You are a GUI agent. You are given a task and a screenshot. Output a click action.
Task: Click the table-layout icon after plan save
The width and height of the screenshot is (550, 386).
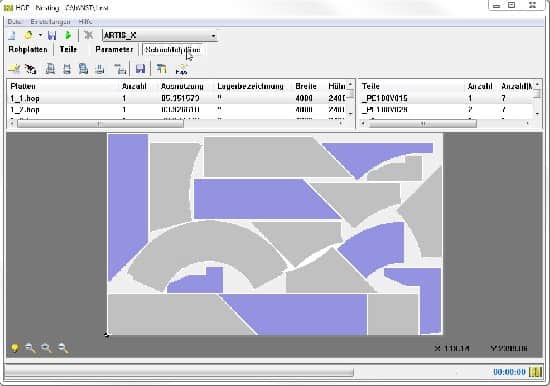161,69
